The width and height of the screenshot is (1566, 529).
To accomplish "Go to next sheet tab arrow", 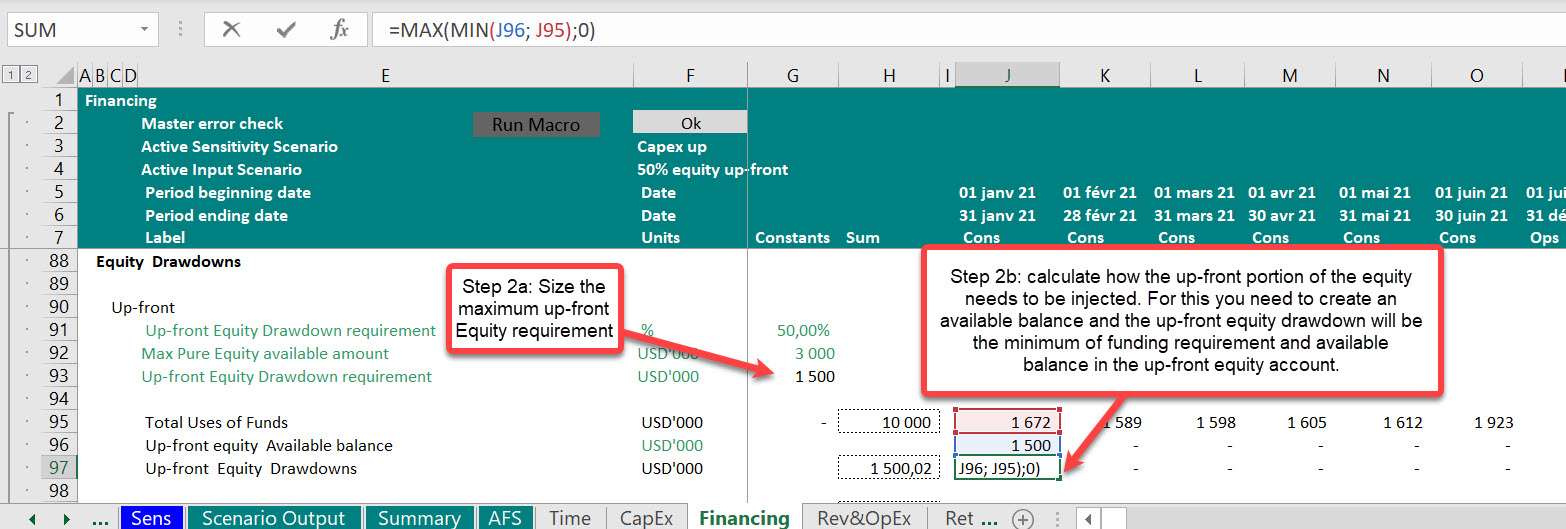I will 67,518.
